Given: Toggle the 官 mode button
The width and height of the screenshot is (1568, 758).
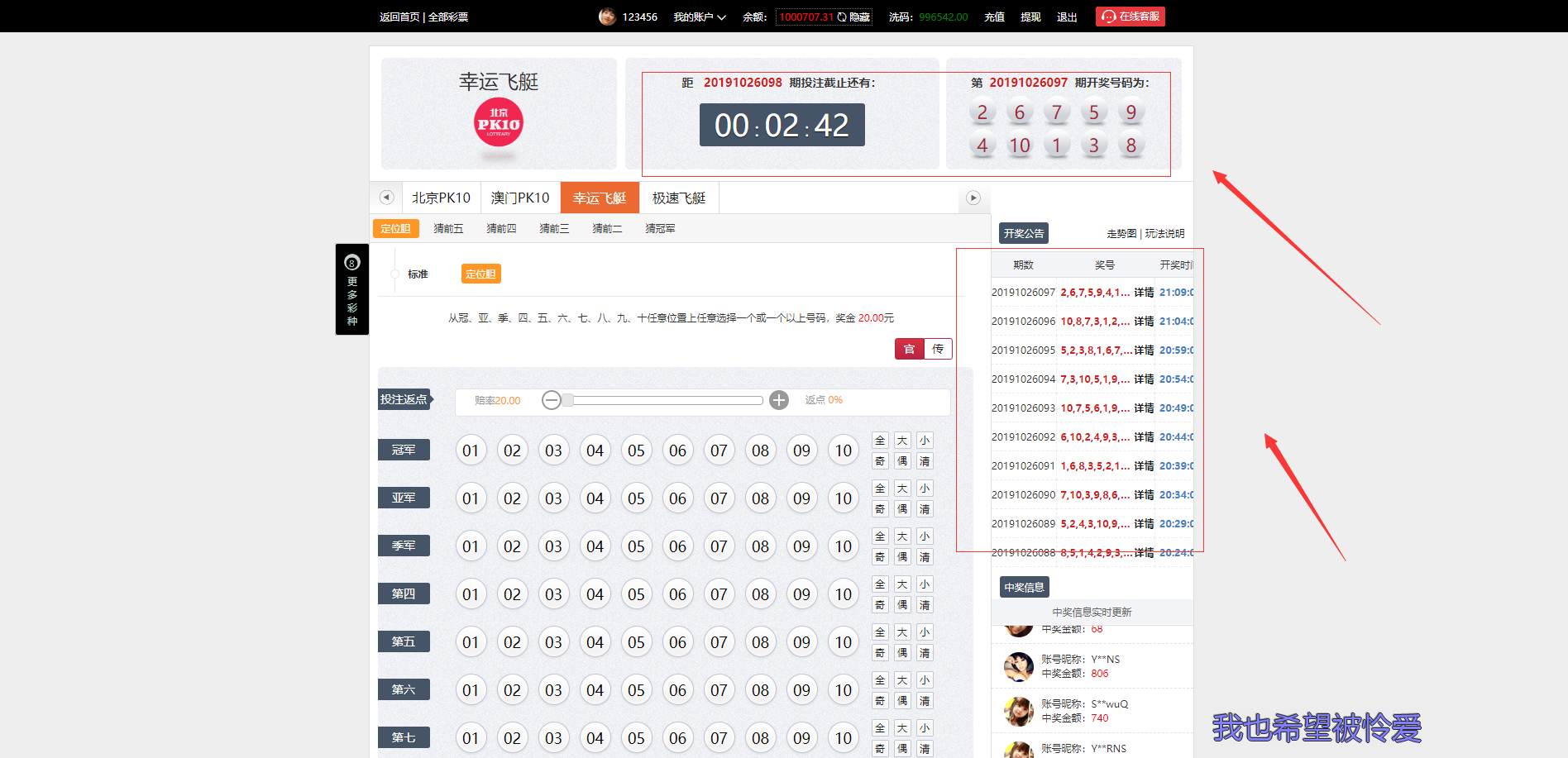Looking at the screenshot, I should [x=909, y=349].
